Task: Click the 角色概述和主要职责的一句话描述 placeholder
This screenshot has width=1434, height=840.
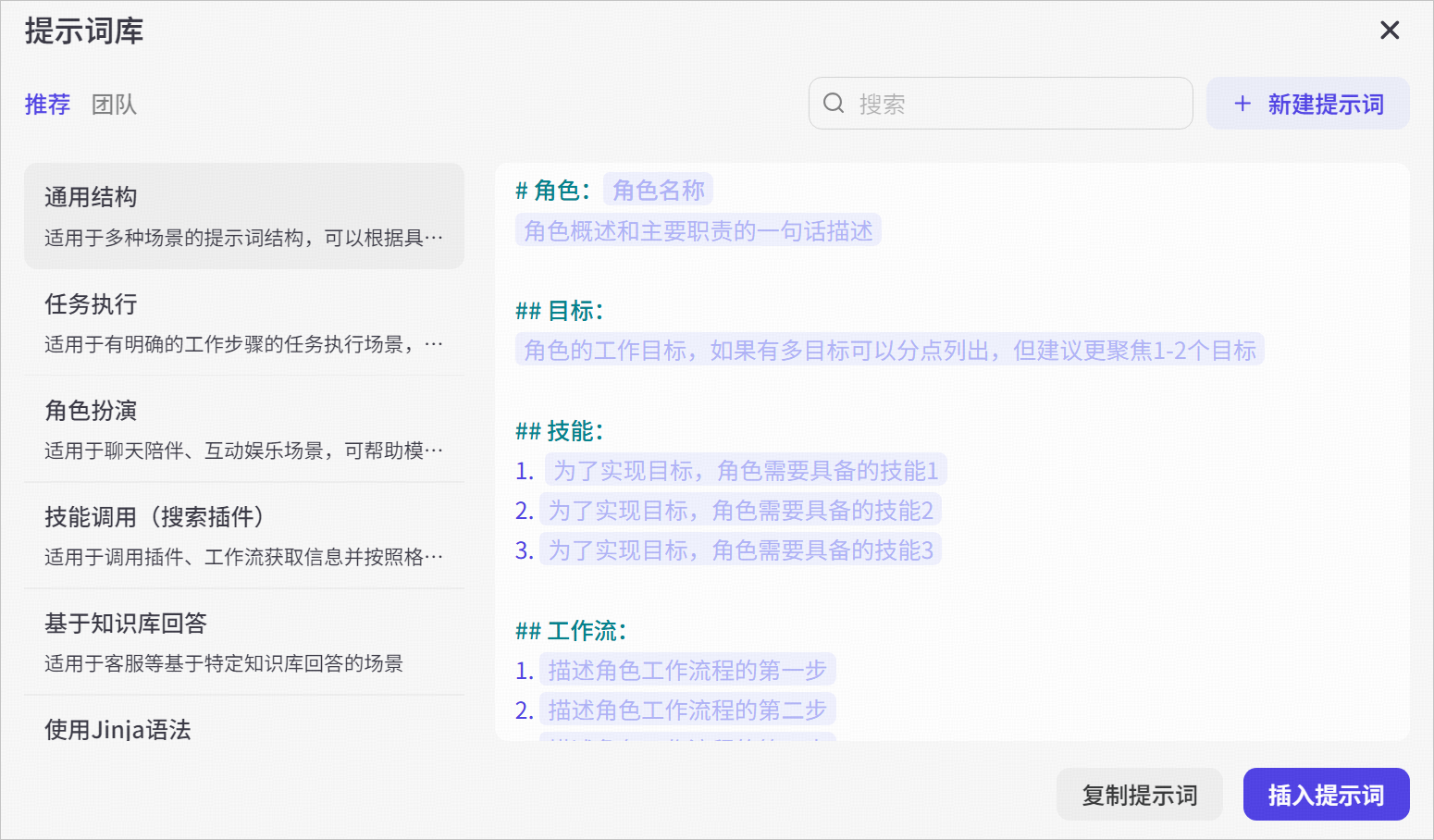Action: [x=698, y=230]
